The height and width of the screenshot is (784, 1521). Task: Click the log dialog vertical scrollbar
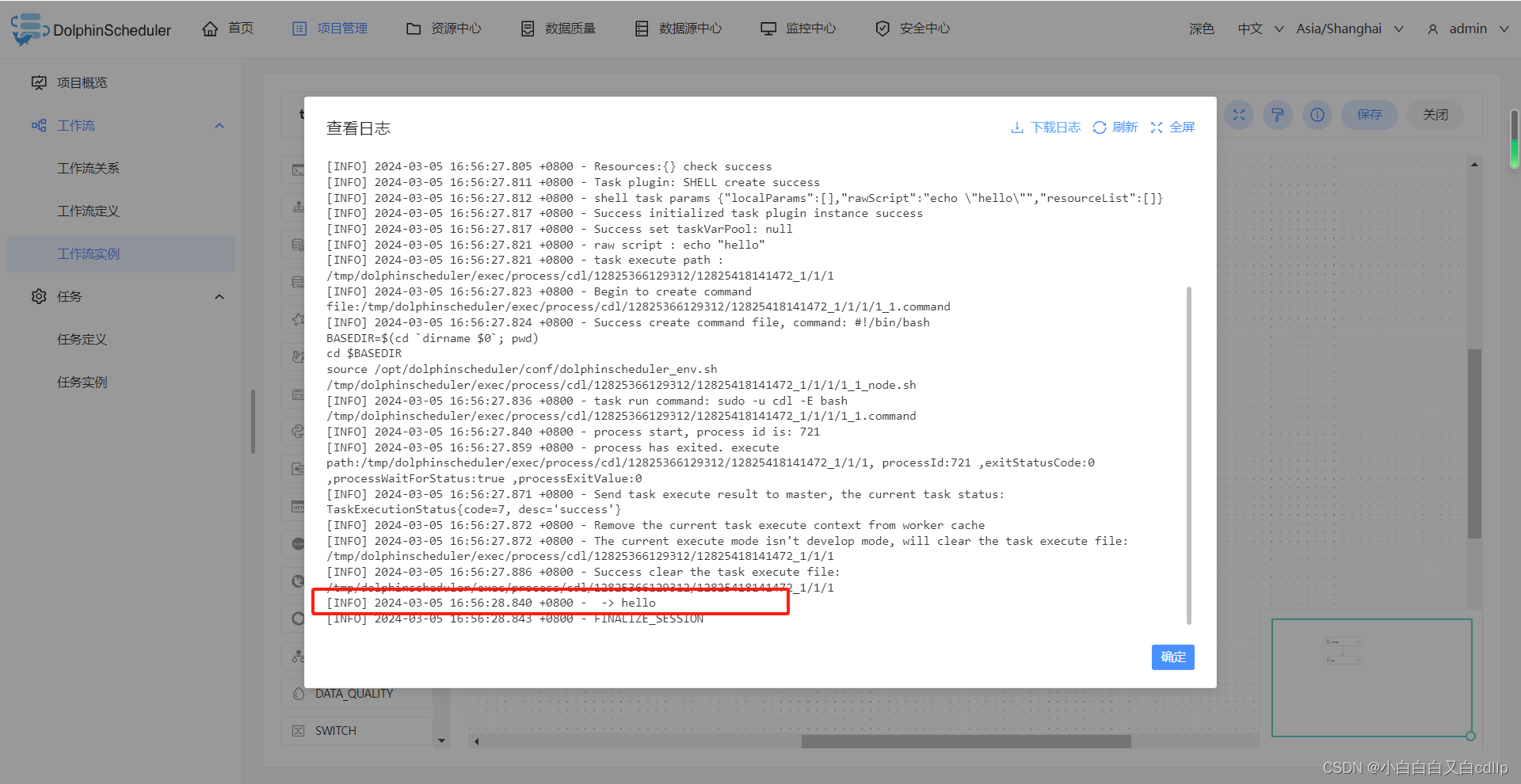tap(1189, 455)
